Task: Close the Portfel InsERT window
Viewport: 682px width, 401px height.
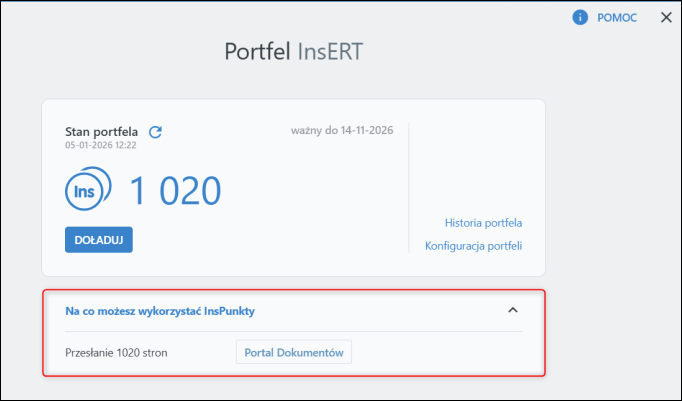Action: 666,17
